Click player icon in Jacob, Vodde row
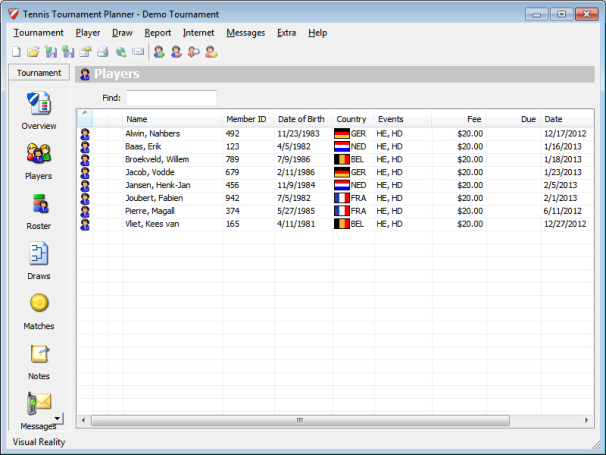This screenshot has height=455, width=606. pos(85,172)
